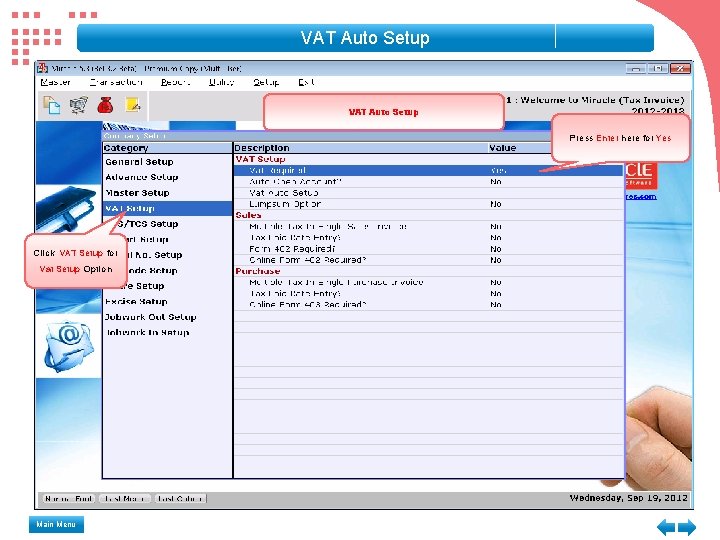Select the Vat Required row
The image size is (720, 540).
(x=428, y=170)
